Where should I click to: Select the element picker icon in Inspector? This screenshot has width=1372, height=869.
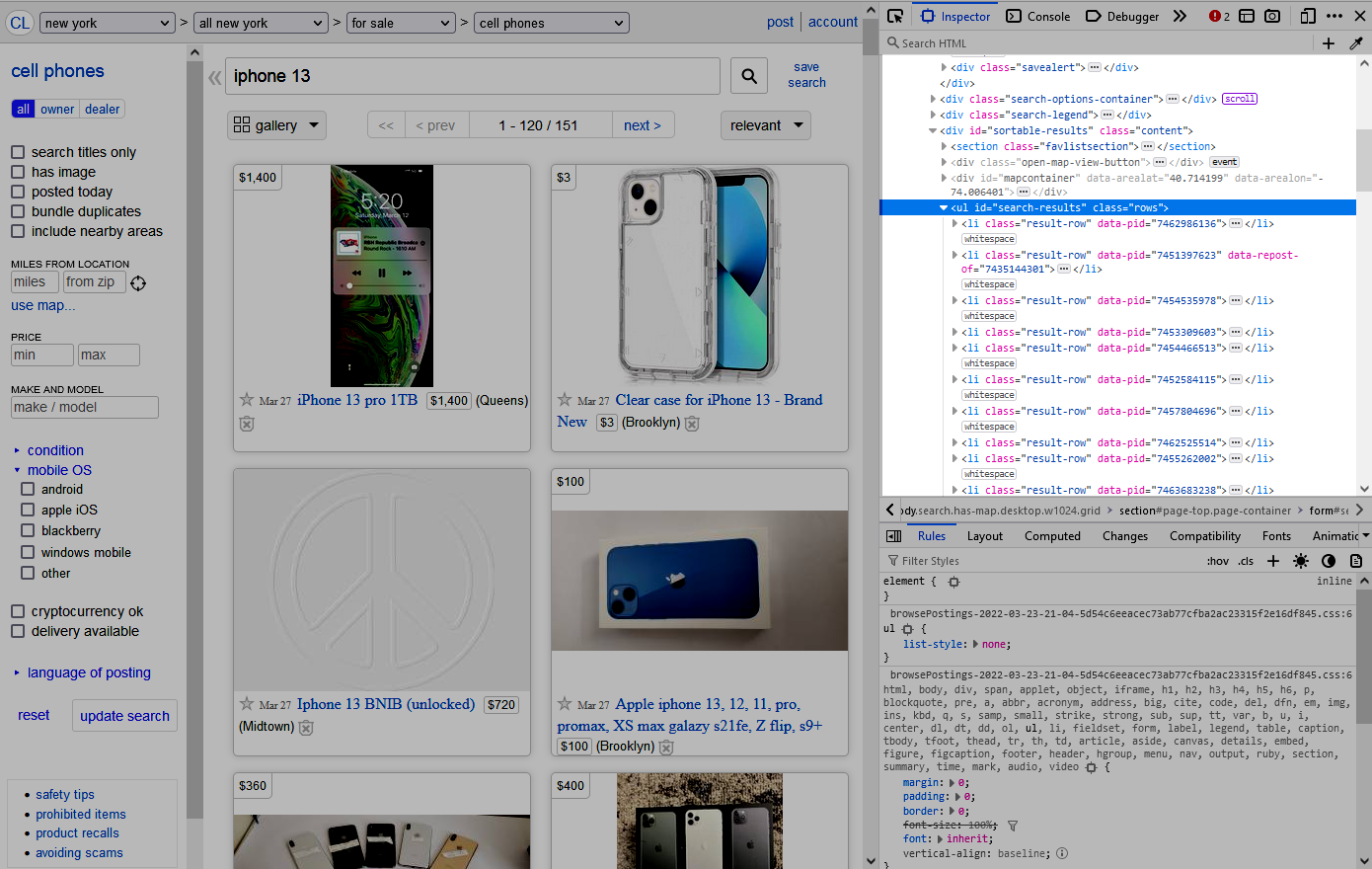(896, 16)
